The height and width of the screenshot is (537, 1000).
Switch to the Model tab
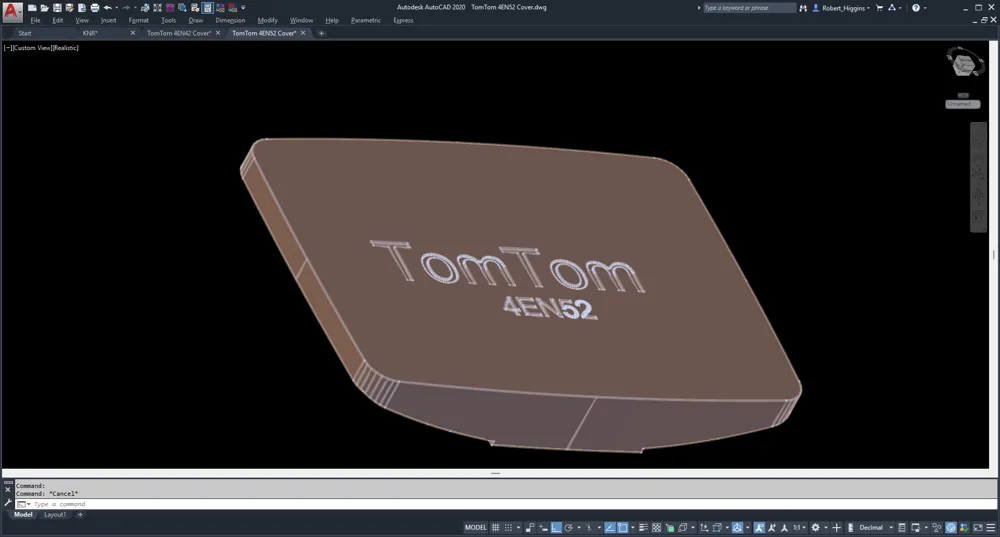point(23,515)
